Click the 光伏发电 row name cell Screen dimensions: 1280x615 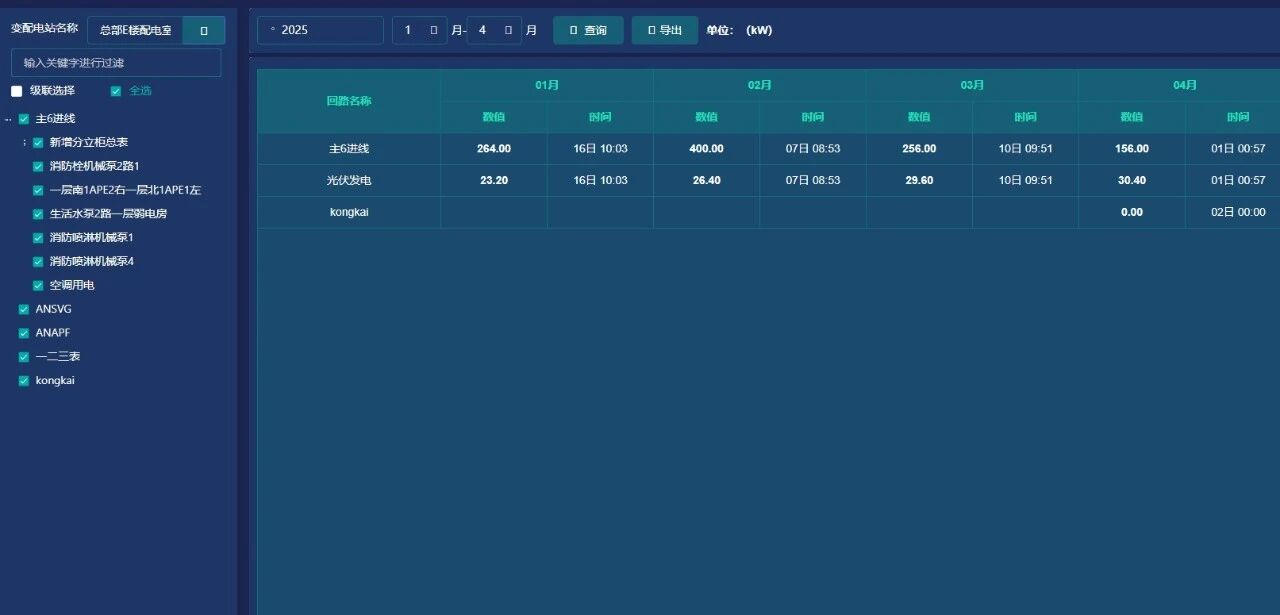pos(349,181)
